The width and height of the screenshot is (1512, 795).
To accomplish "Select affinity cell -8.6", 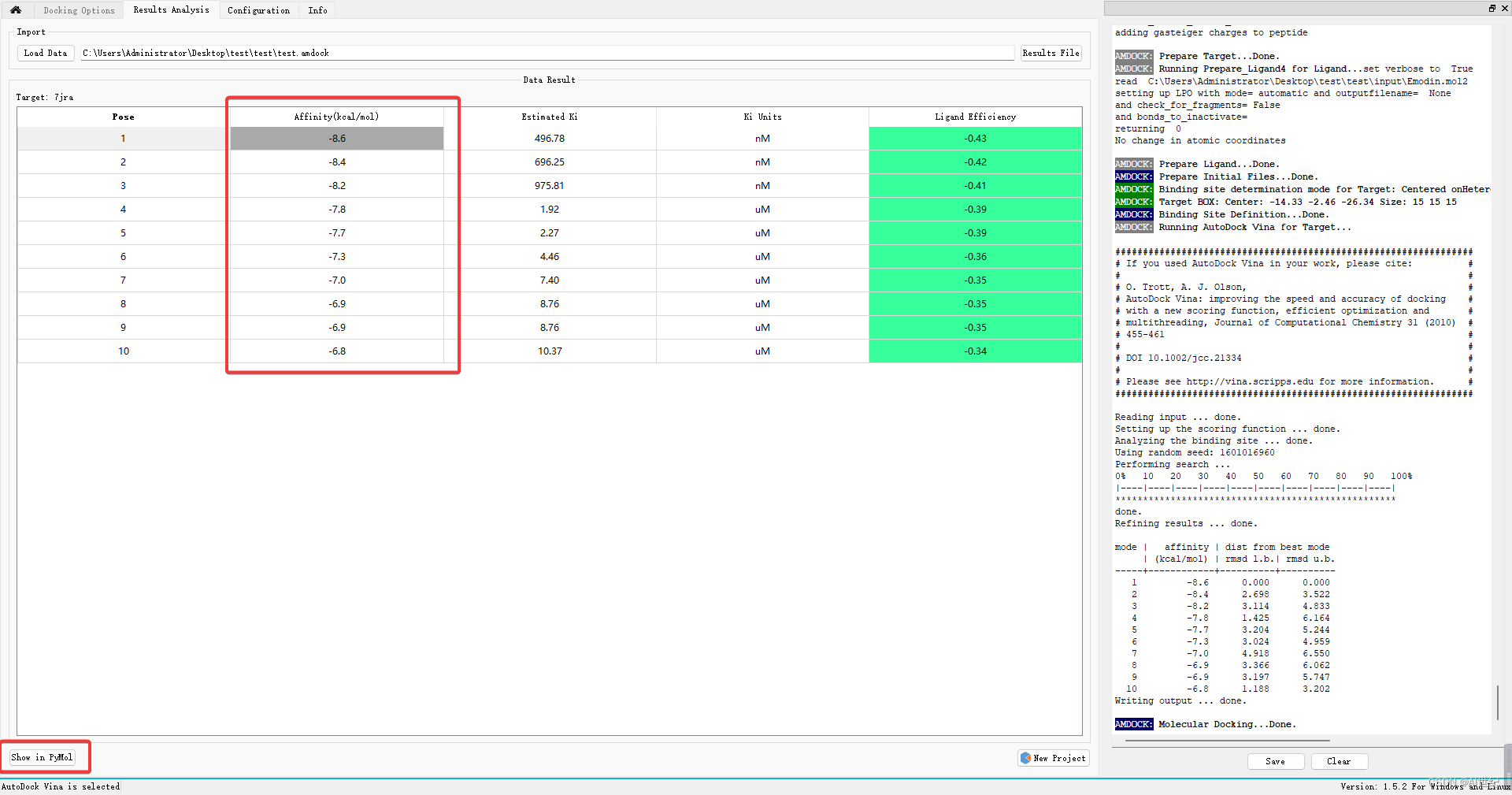I will (x=337, y=139).
